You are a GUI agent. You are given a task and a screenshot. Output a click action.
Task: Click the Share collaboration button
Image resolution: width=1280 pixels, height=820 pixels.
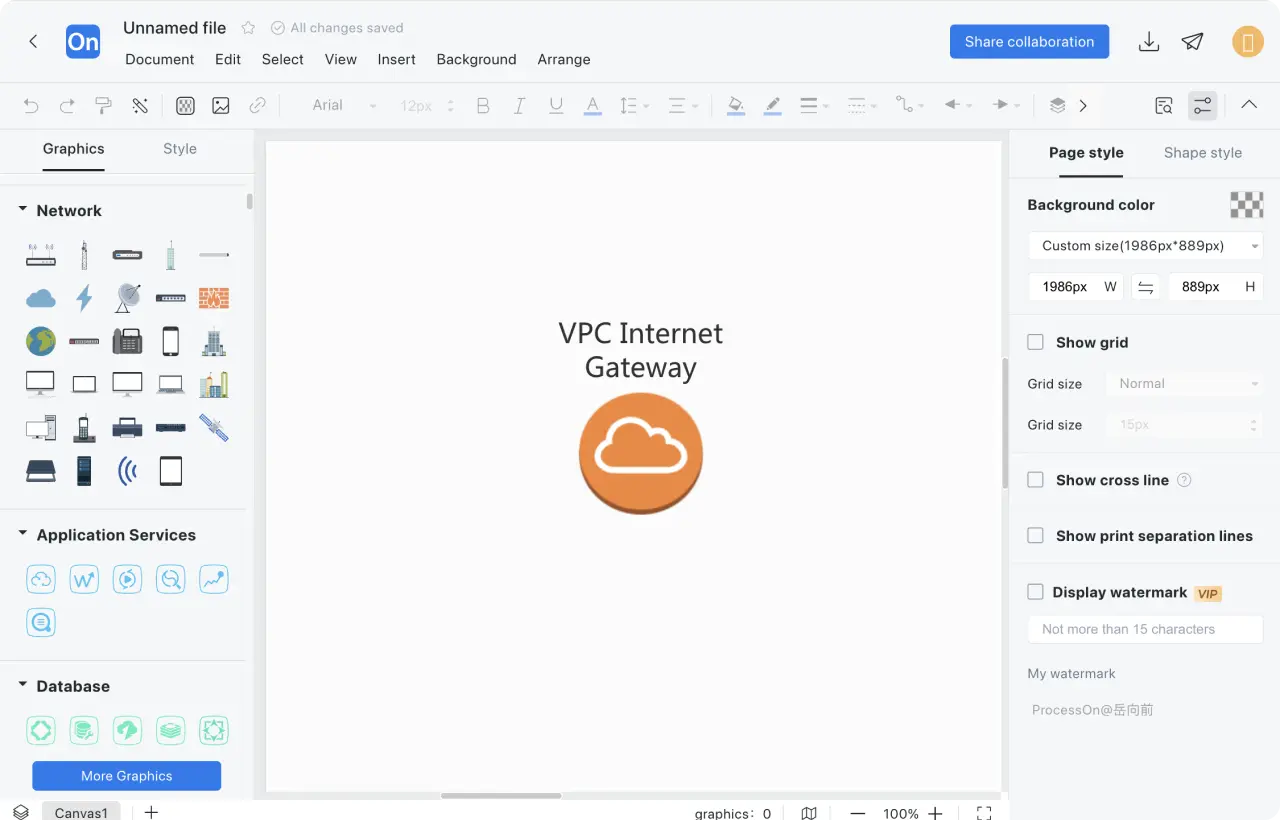point(1029,42)
